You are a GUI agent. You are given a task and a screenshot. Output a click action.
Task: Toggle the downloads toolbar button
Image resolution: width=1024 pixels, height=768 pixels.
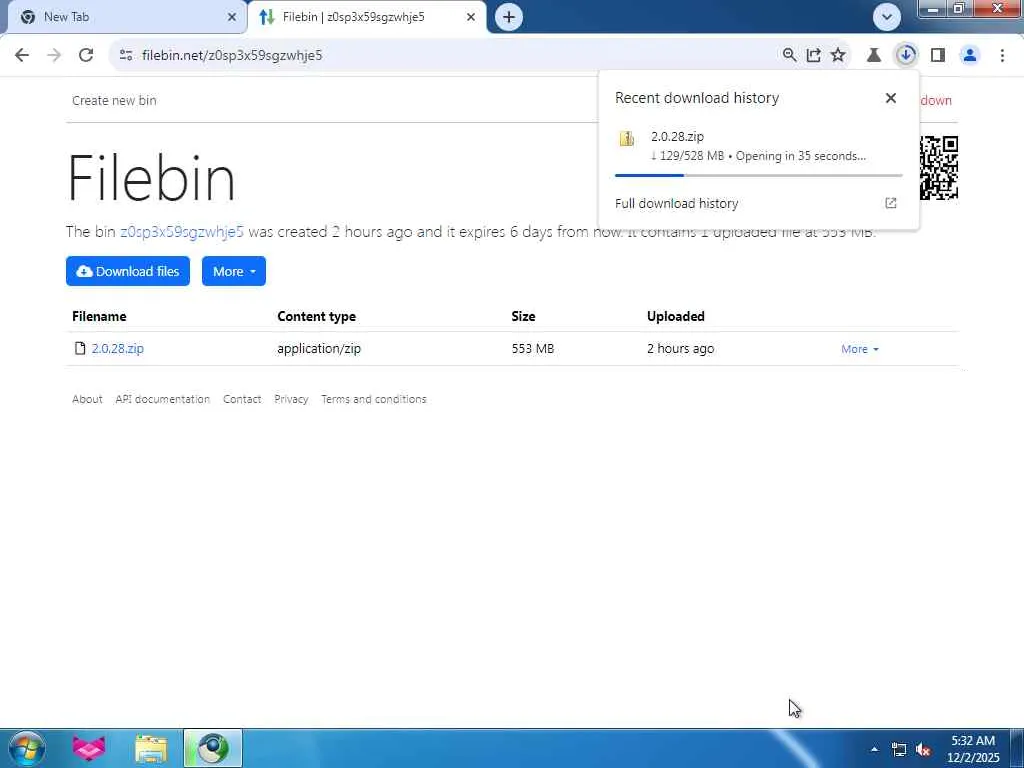[x=906, y=55]
